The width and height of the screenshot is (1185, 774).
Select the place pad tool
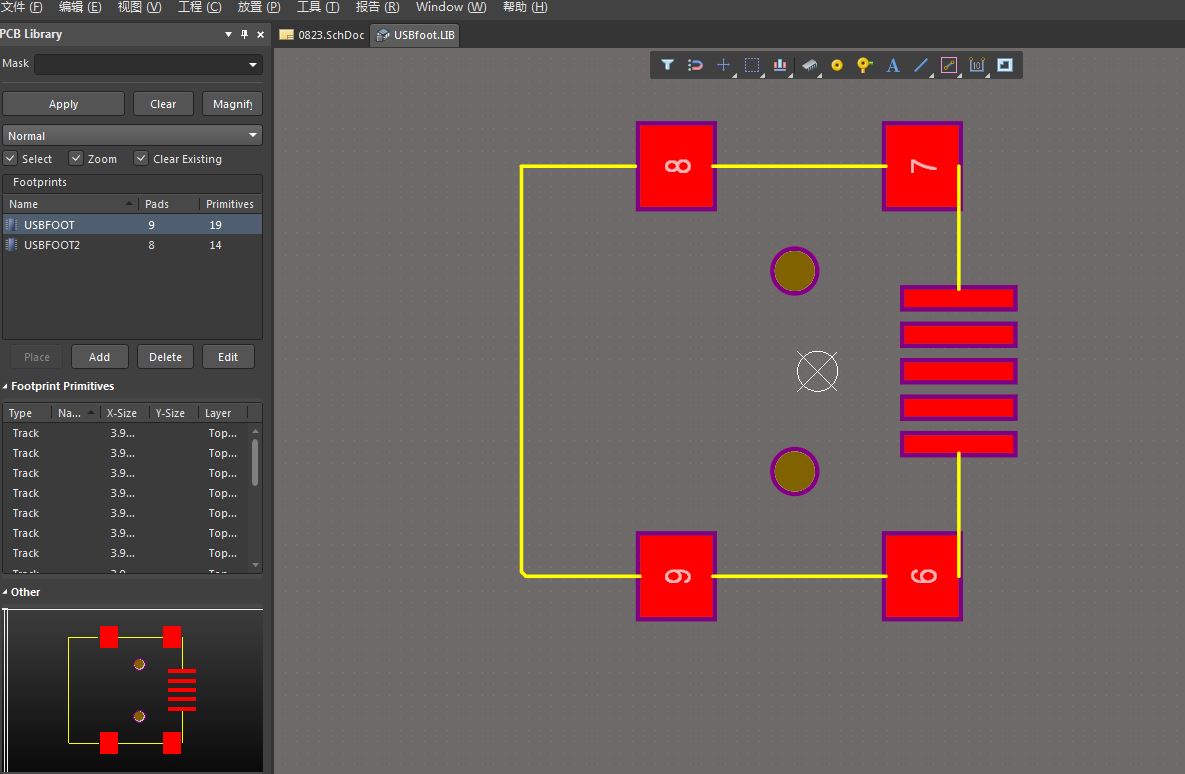837,65
